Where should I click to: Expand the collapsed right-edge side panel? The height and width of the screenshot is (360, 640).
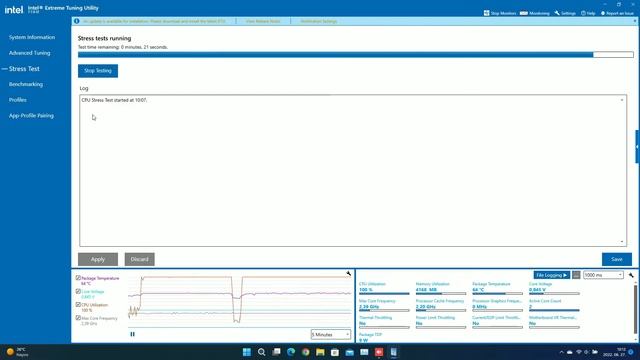point(637,147)
